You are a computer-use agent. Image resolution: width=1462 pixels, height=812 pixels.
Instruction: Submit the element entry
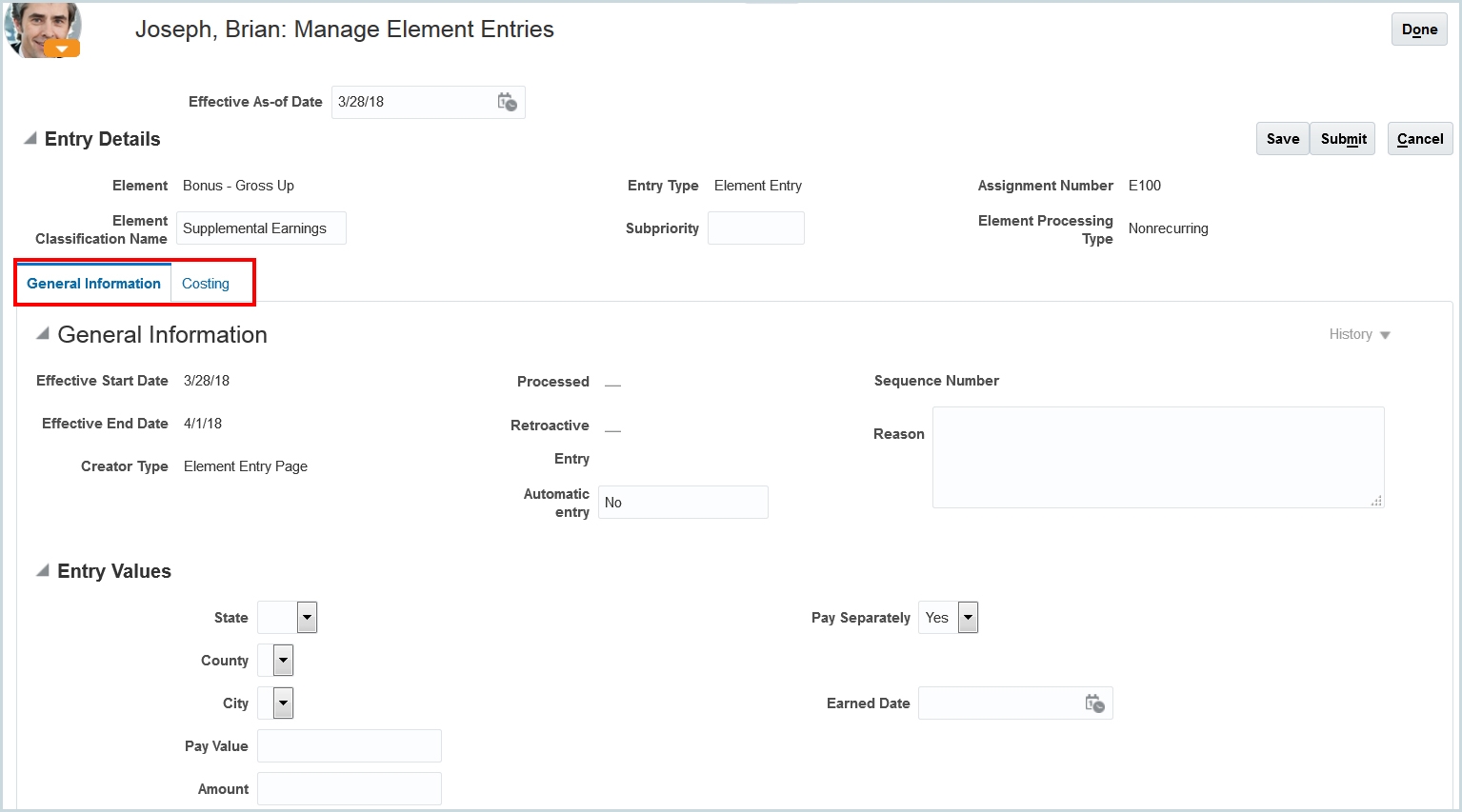point(1342,138)
